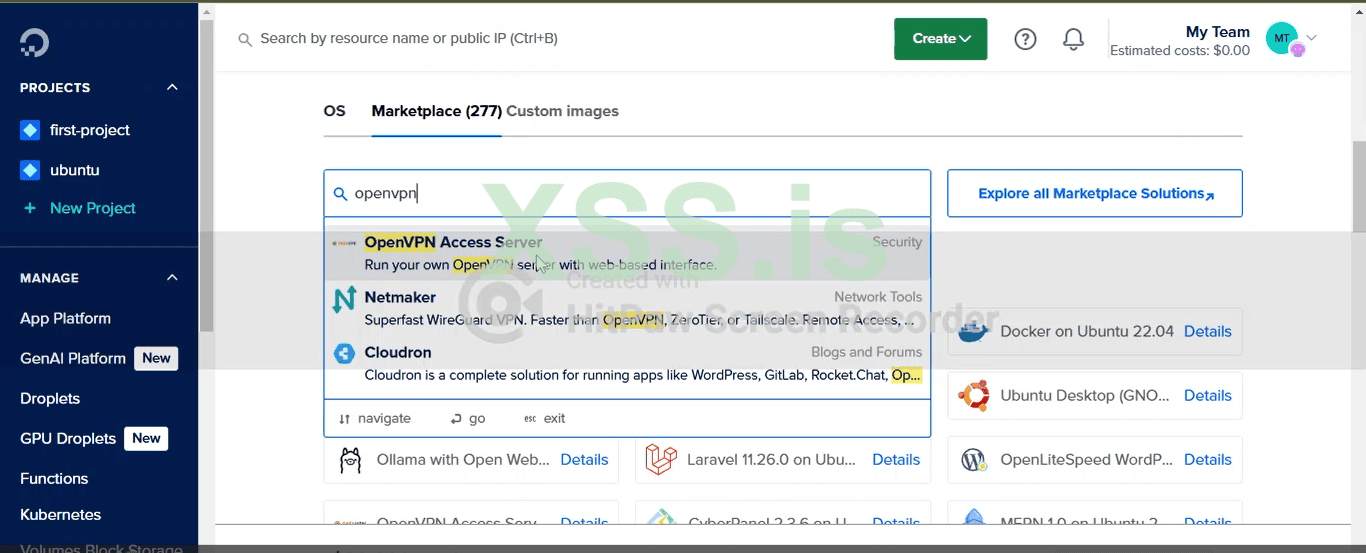Open App Platform in sidebar
The image size is (1366, 553).
click(65, 318)
